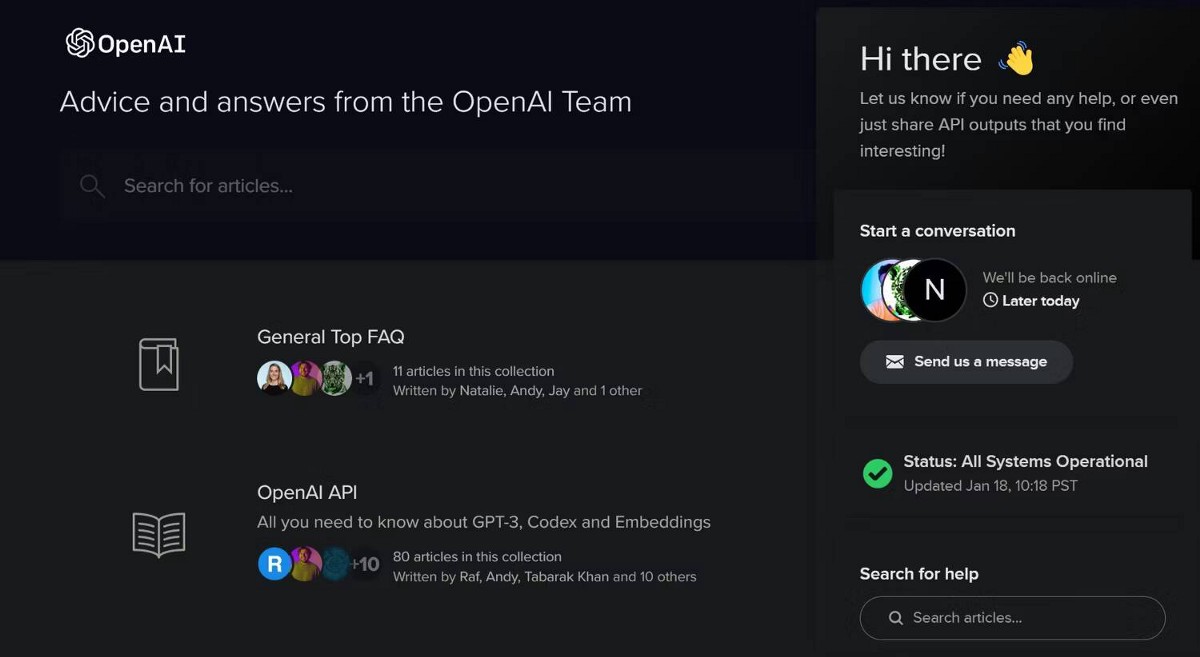Image resolution: width=1200 pixels, height=657 pixels.
Task: Click the green patterned avatar in General Top FAQ
Action: coord(336,378)
